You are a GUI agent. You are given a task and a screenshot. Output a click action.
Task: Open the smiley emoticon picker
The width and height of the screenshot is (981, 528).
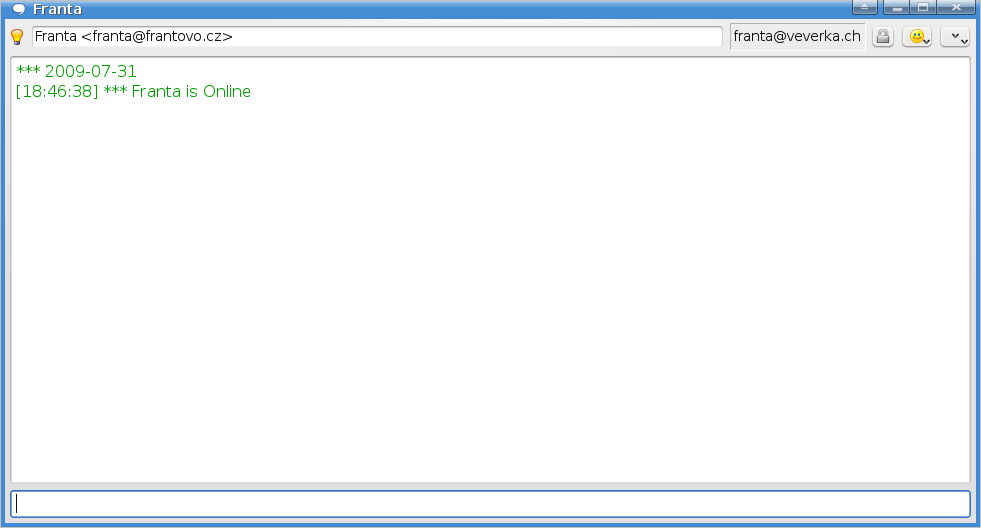click(917, 36)
